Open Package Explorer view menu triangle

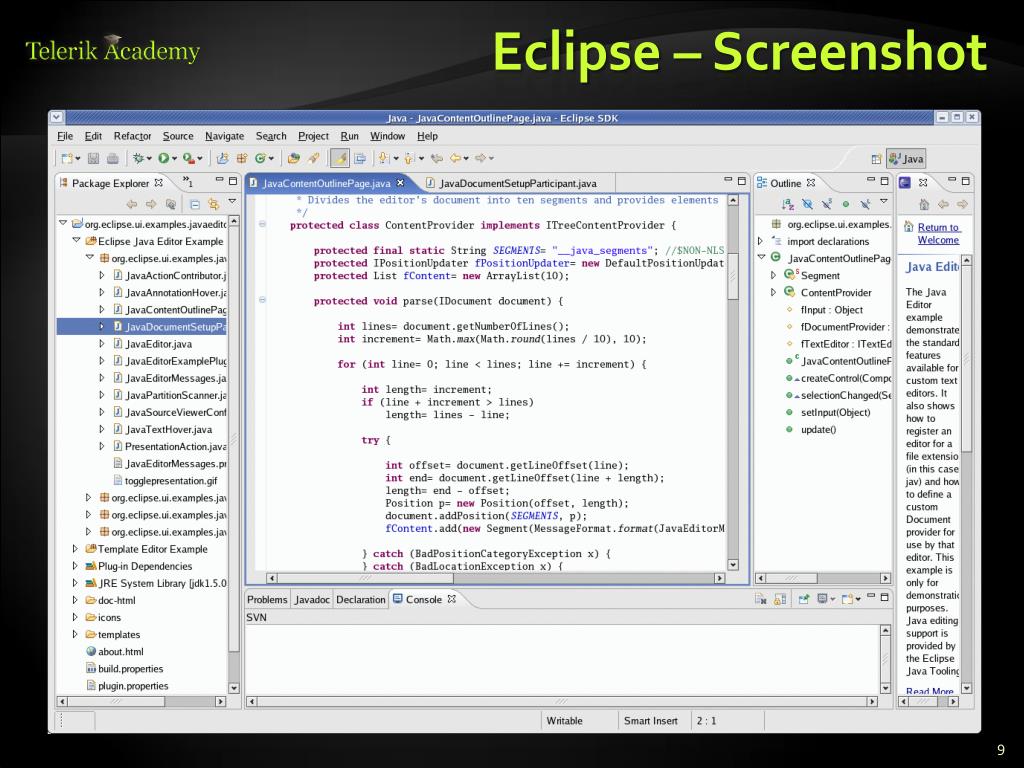pos(232,201)
